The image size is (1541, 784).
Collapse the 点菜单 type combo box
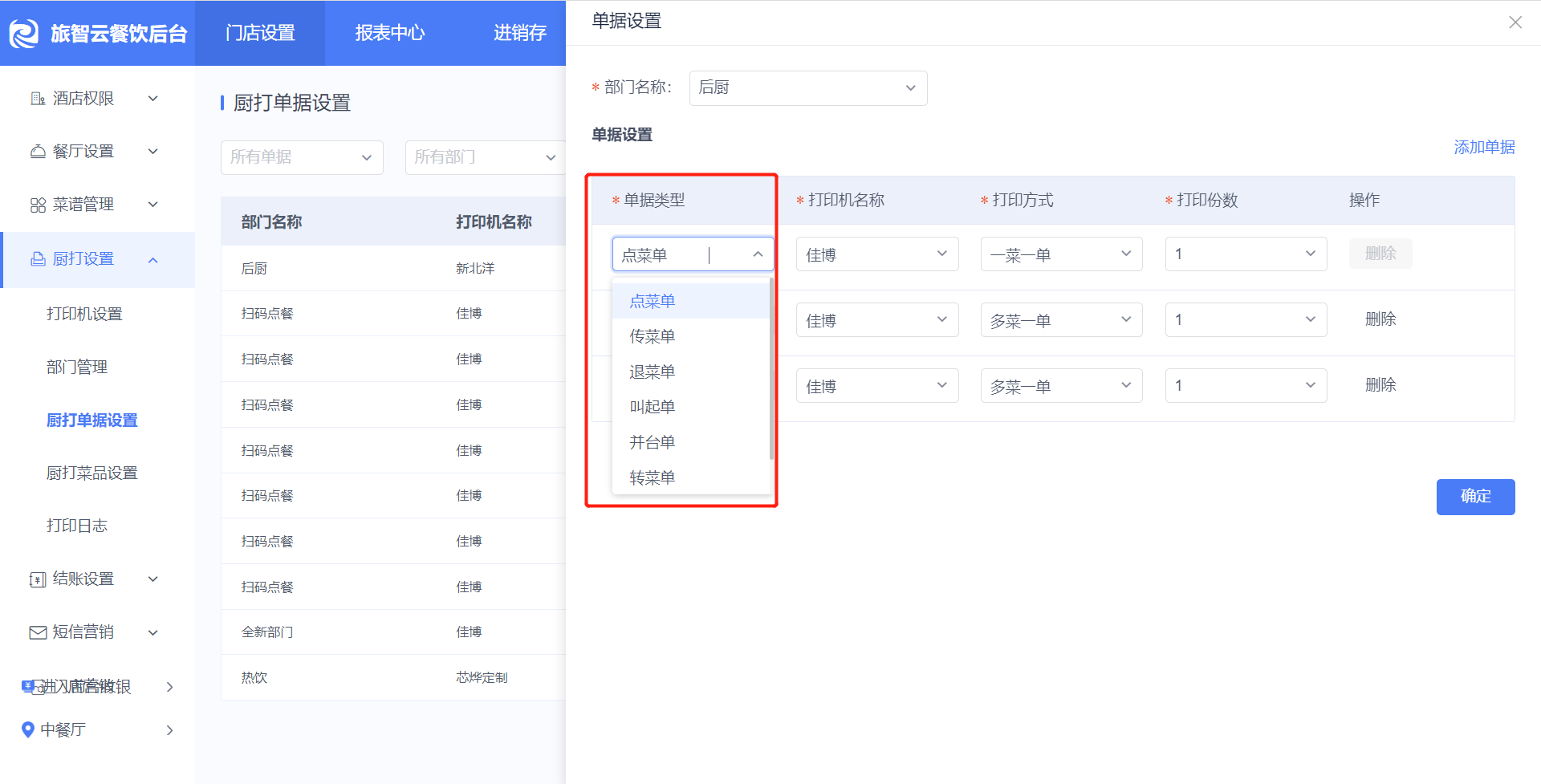click(693, 254)
